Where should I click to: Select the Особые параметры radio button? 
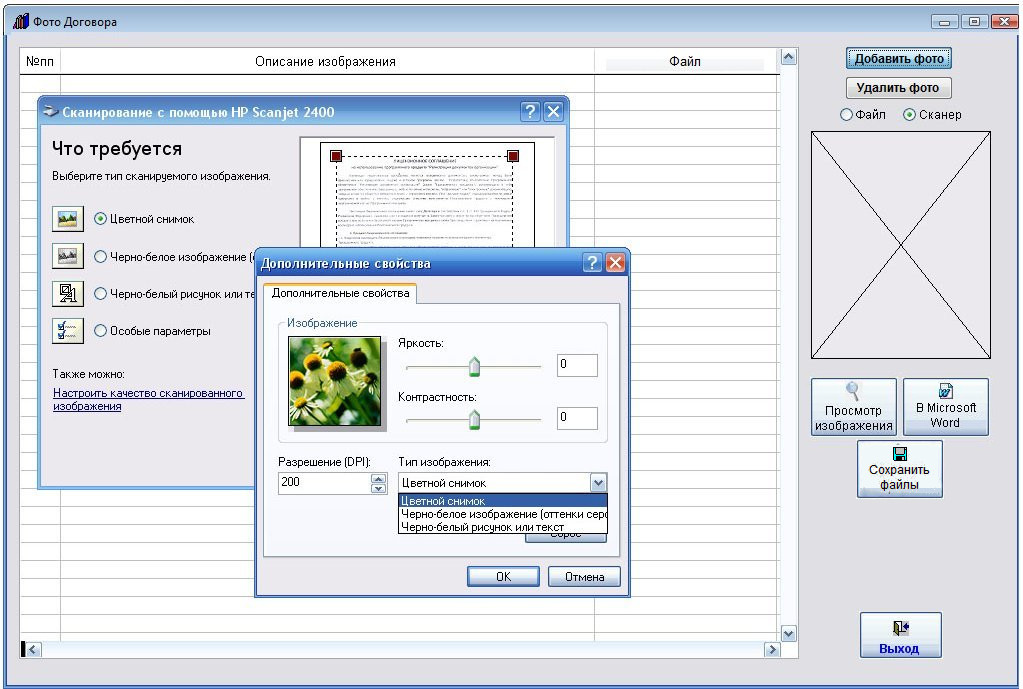point(100,331)
